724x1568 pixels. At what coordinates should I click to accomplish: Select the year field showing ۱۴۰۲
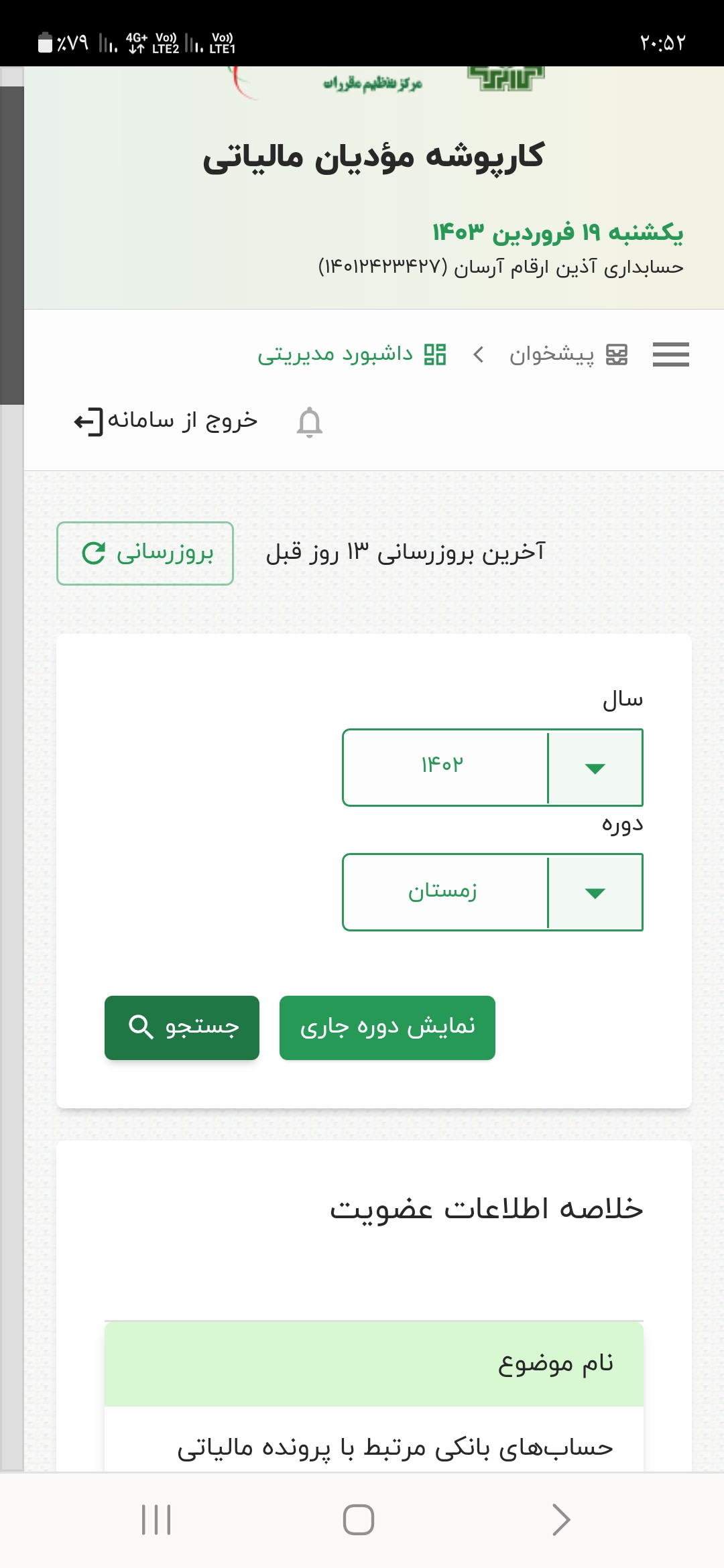tap(442, 765)
